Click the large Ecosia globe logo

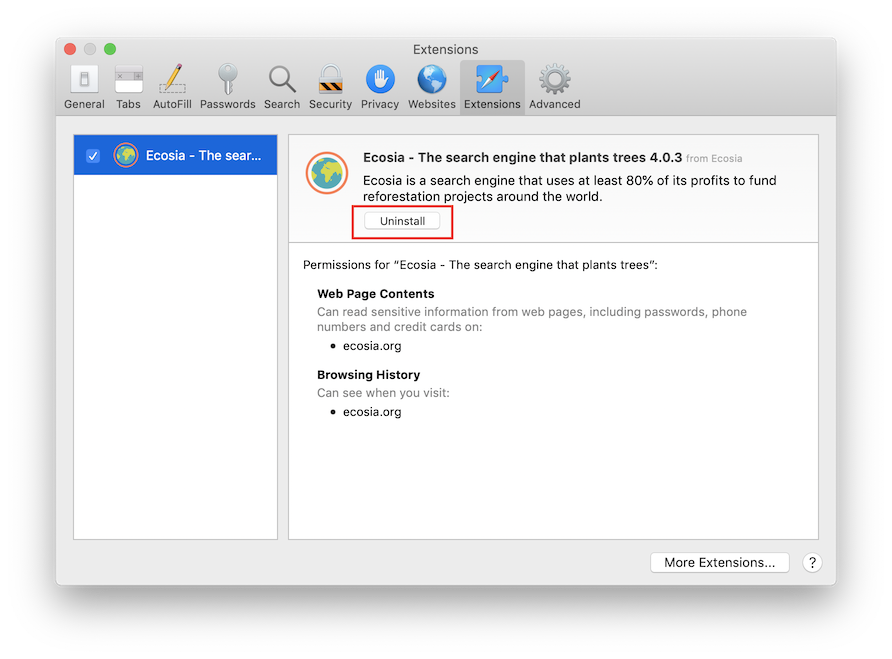[327, 173]
